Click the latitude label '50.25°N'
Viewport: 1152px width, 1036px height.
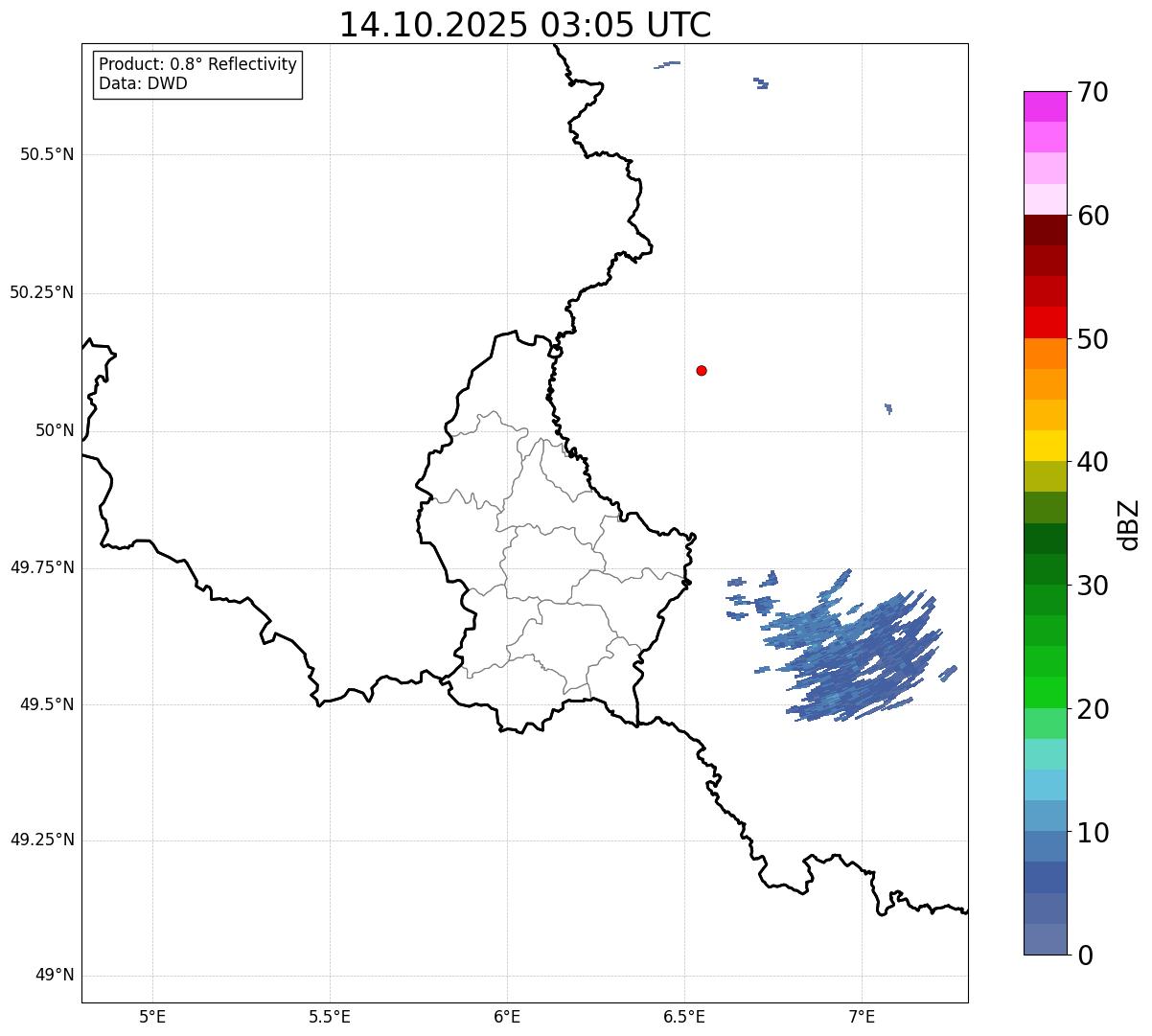(x=41, y=292)
